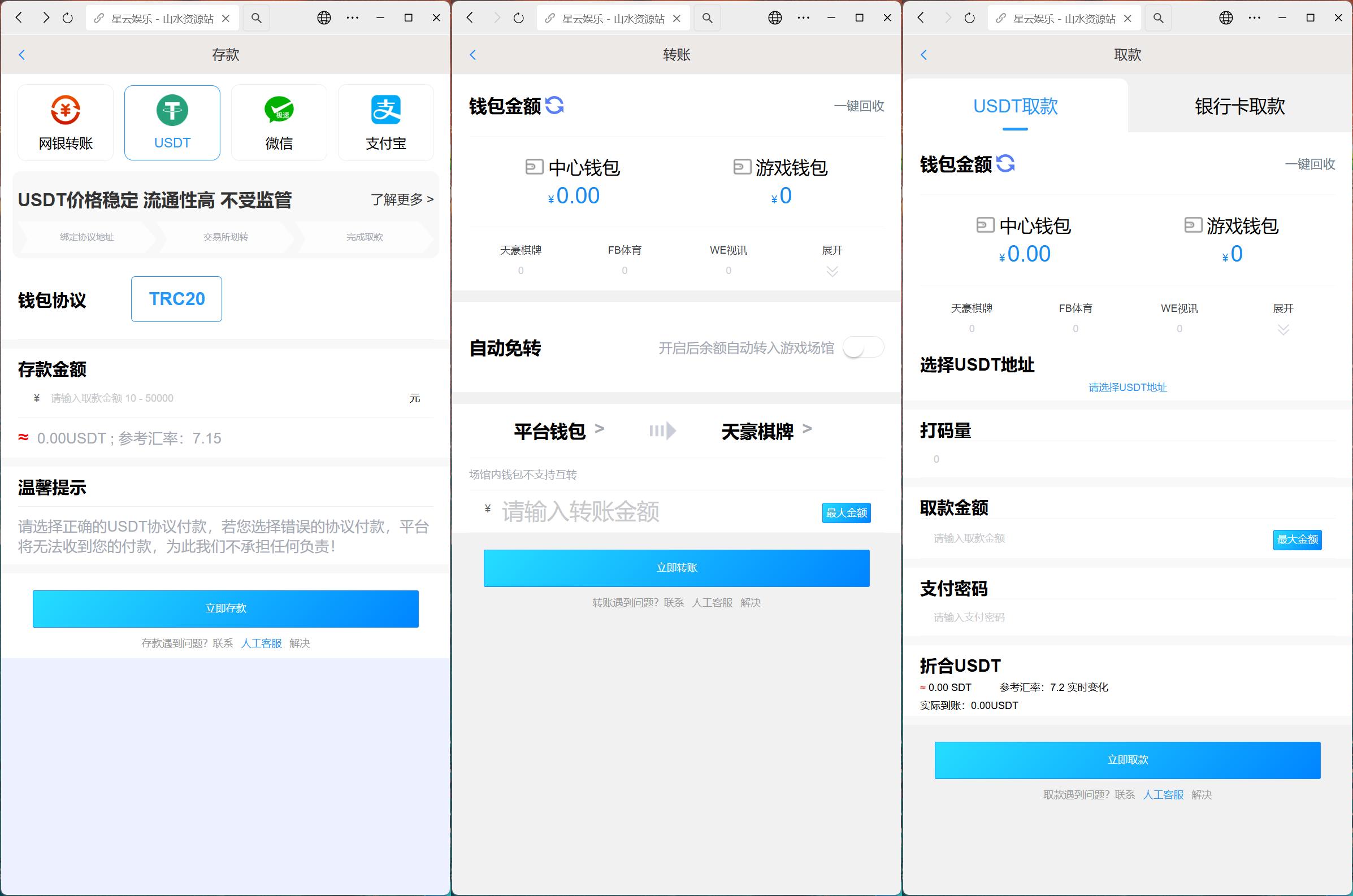The height and width of the screenshot is (896, 1353).
Task: Select the USDT取款 tab
Action: pos(1015,106)
